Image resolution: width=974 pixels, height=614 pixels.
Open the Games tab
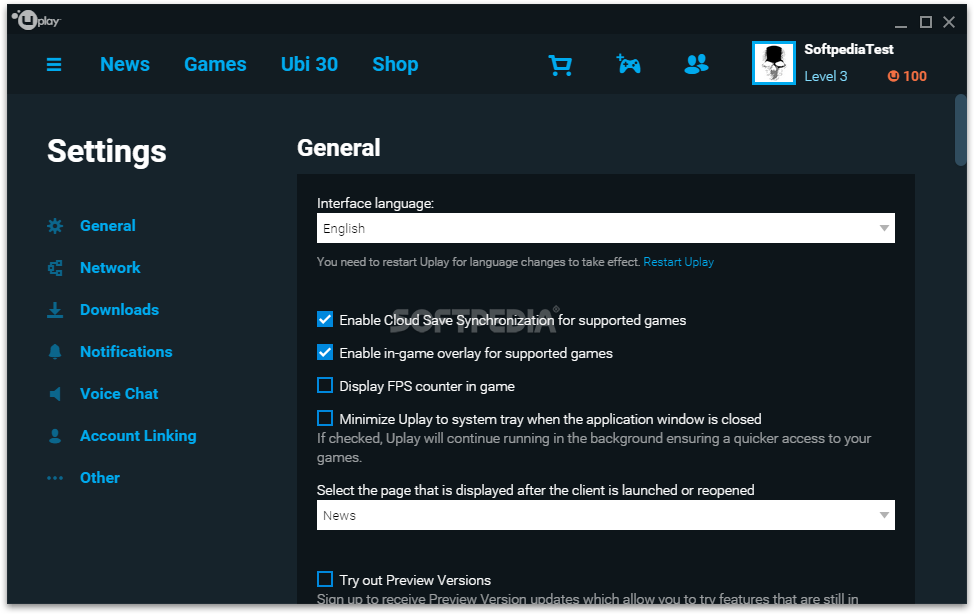click(215, 64)
